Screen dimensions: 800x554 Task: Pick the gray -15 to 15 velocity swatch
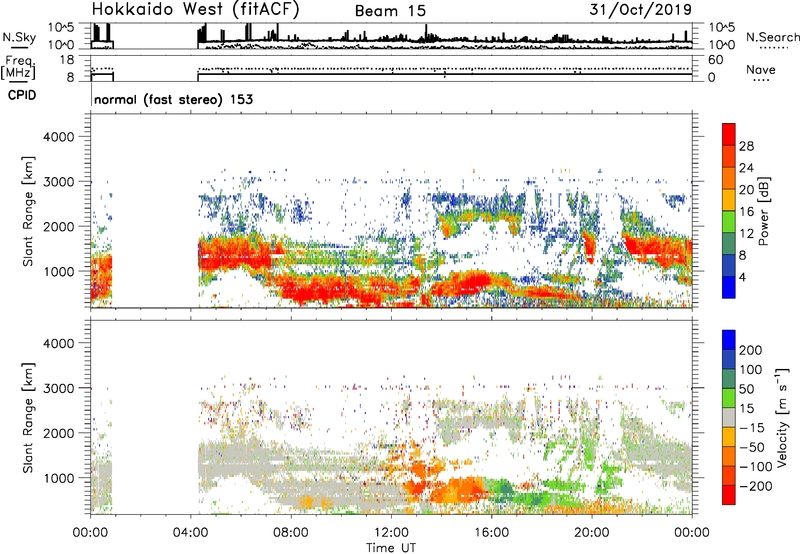pyautogui.click(x=729, y=417)
